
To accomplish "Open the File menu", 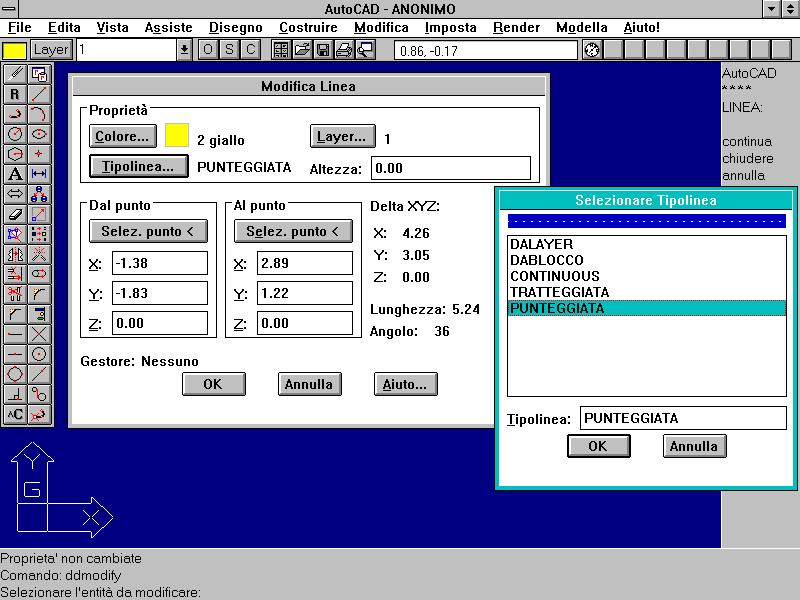I will tap(20, 28).
